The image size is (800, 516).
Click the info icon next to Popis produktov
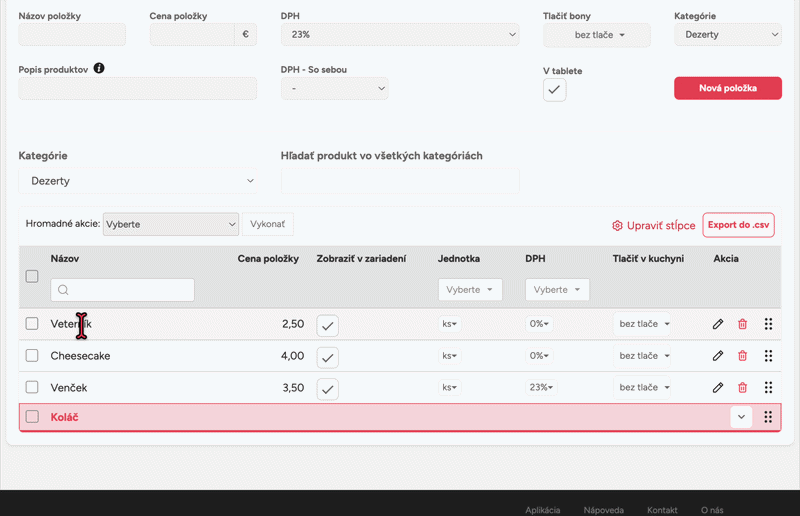coord(99,68)
